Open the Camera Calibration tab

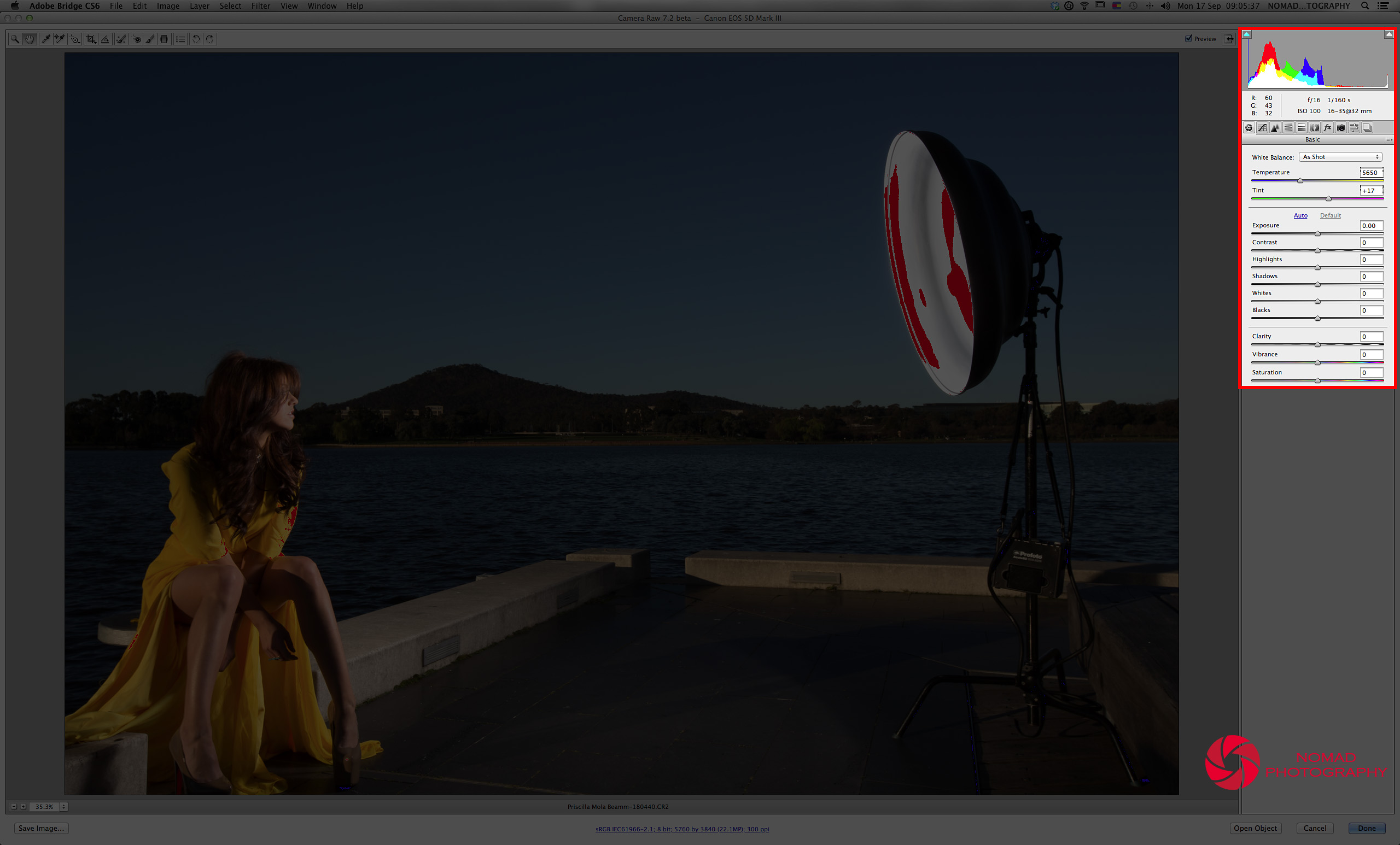pos(1341,128)
